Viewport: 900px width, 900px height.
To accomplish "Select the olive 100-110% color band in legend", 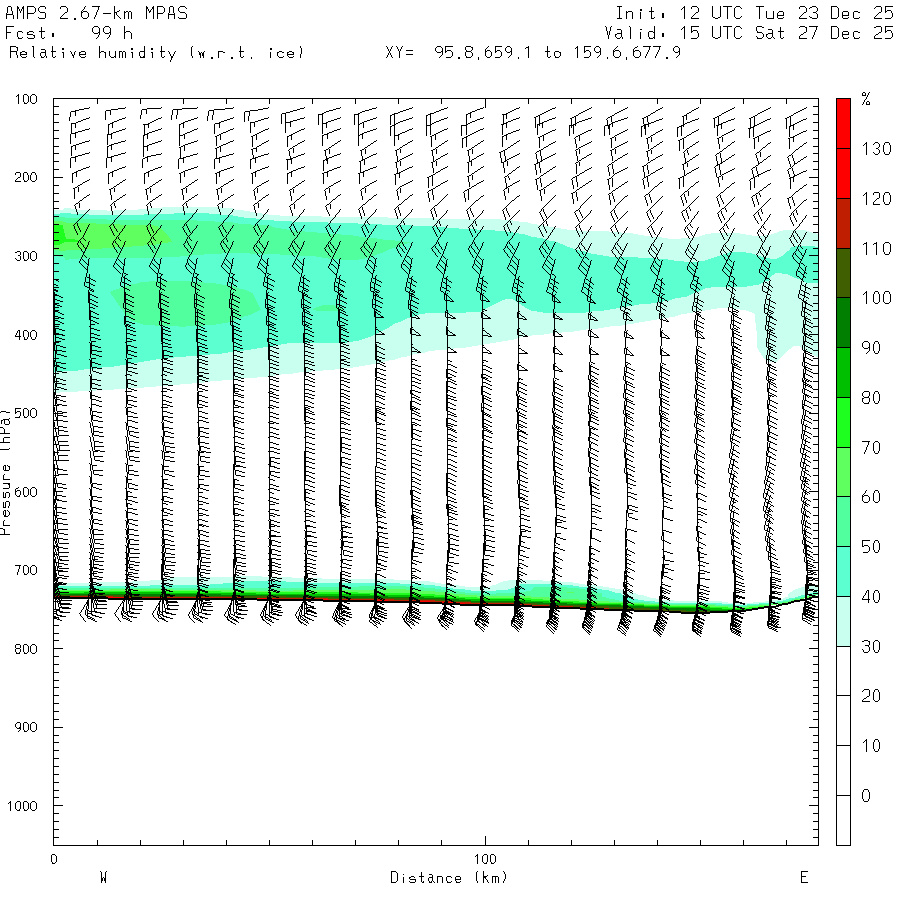I will [x=843, y=272].
